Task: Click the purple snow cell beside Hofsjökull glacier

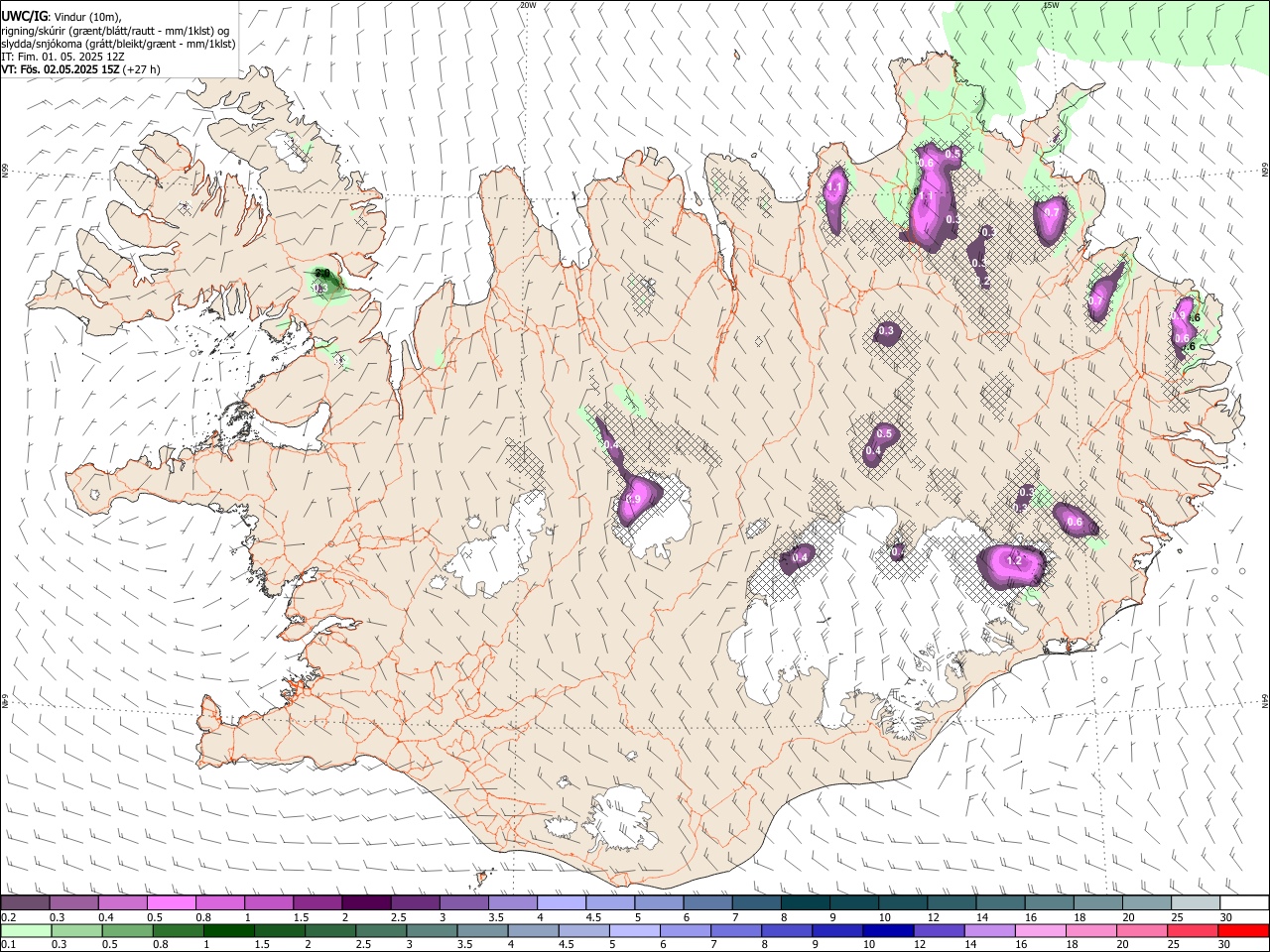Action: pos(637,499)
